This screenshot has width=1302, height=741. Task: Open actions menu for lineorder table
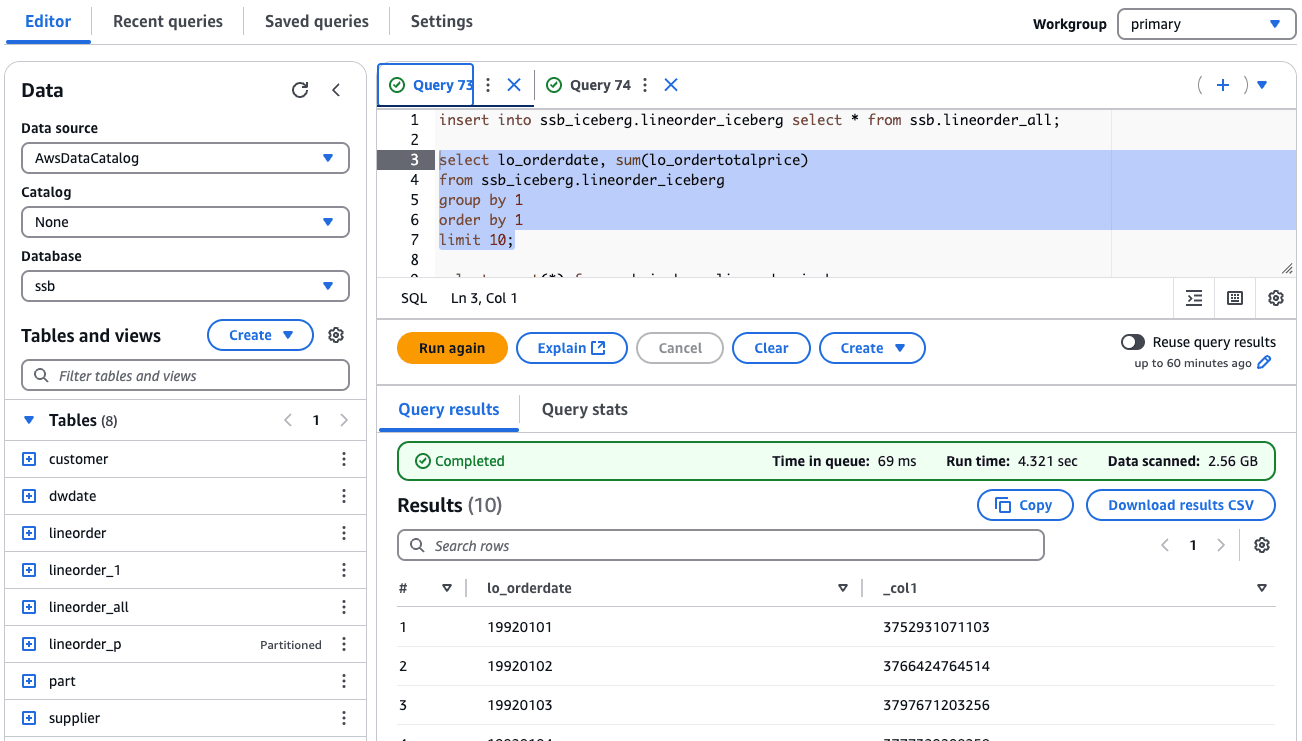tap(344, 533)
